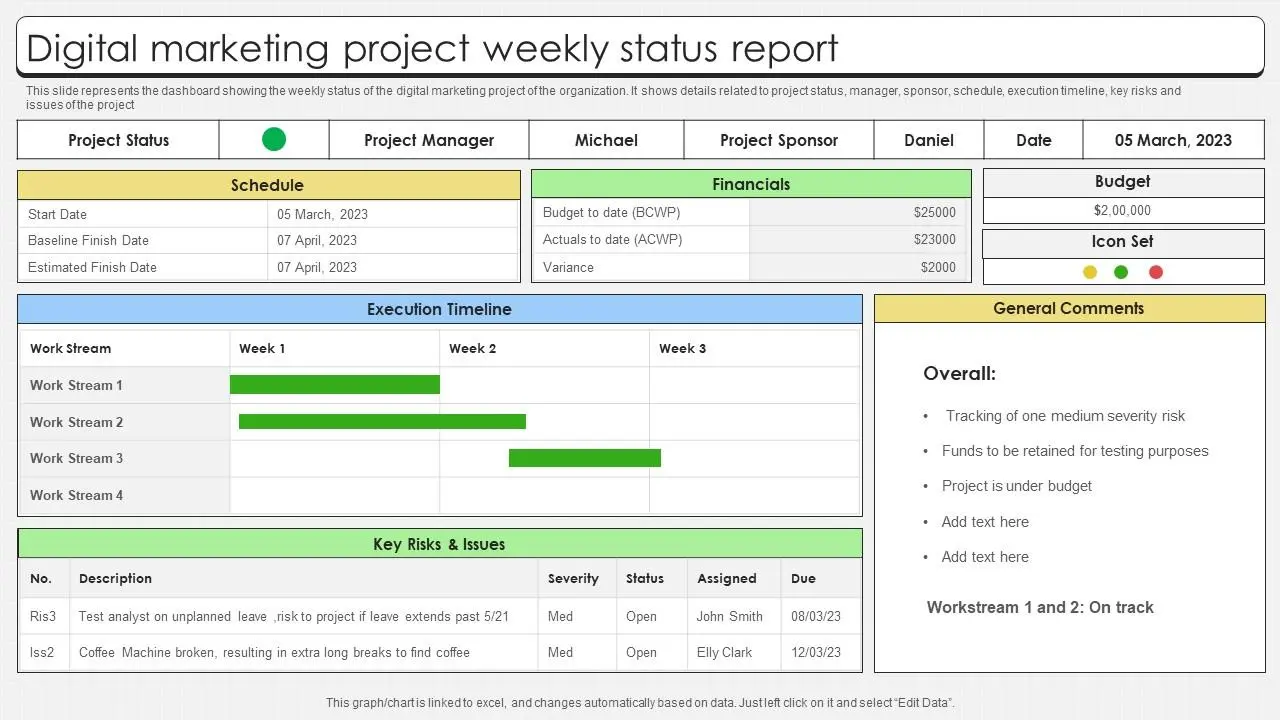
Task: Click the 'Budget' box header
Action: [x=1123, y=182]
